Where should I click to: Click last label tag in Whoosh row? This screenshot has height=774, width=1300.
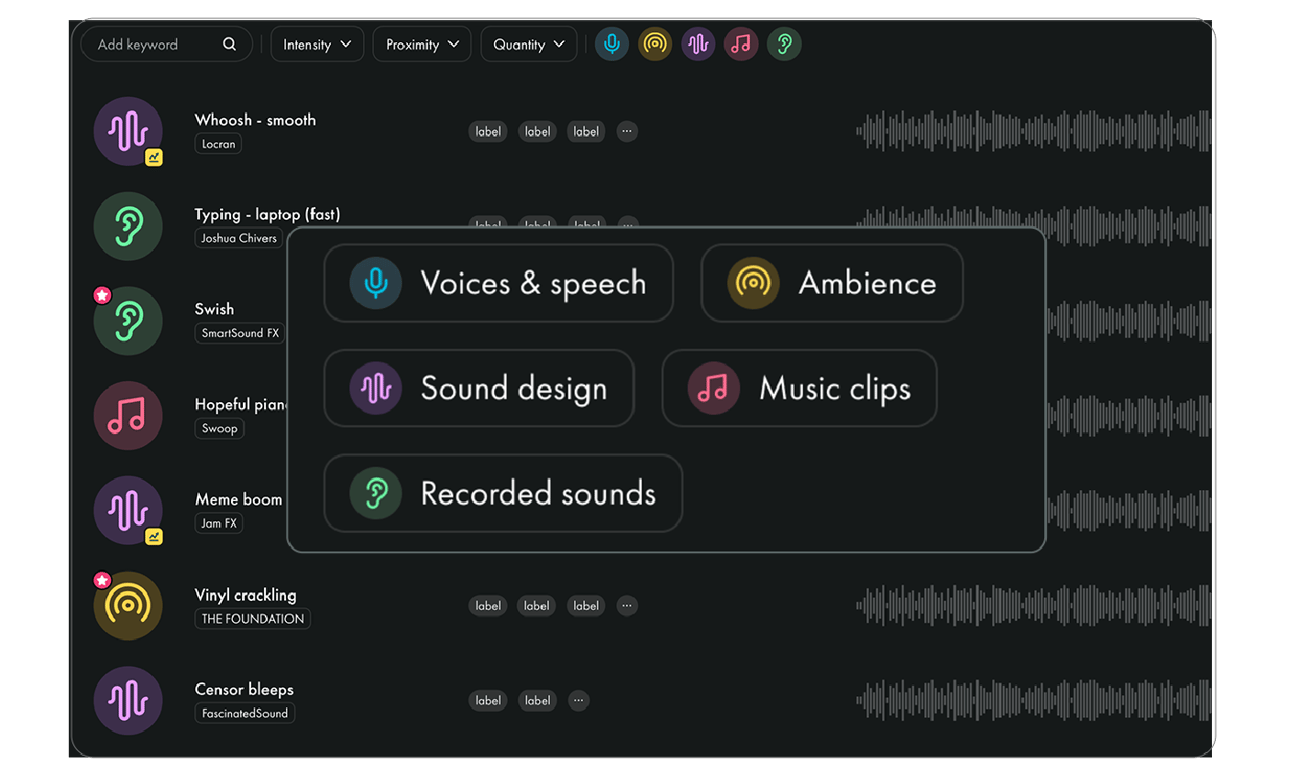586,131
